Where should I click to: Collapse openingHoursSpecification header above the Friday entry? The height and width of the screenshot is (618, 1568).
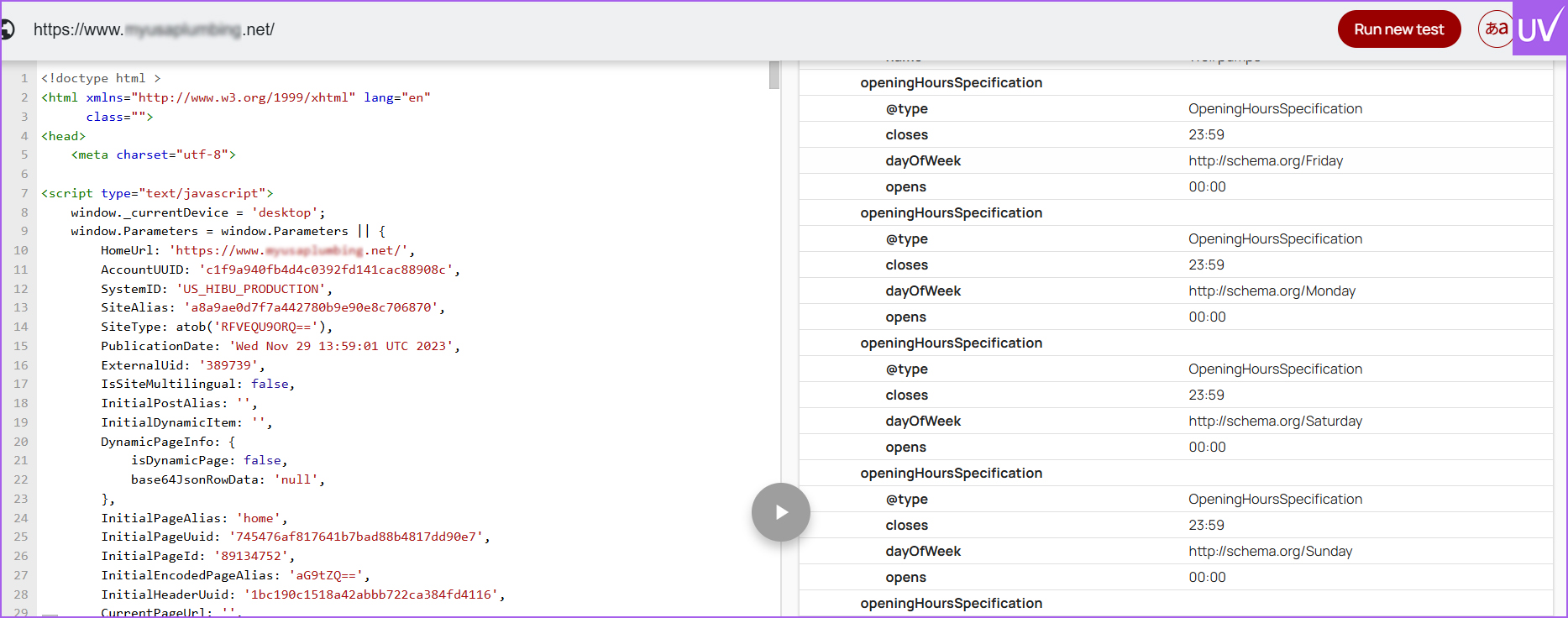[951, 83]
